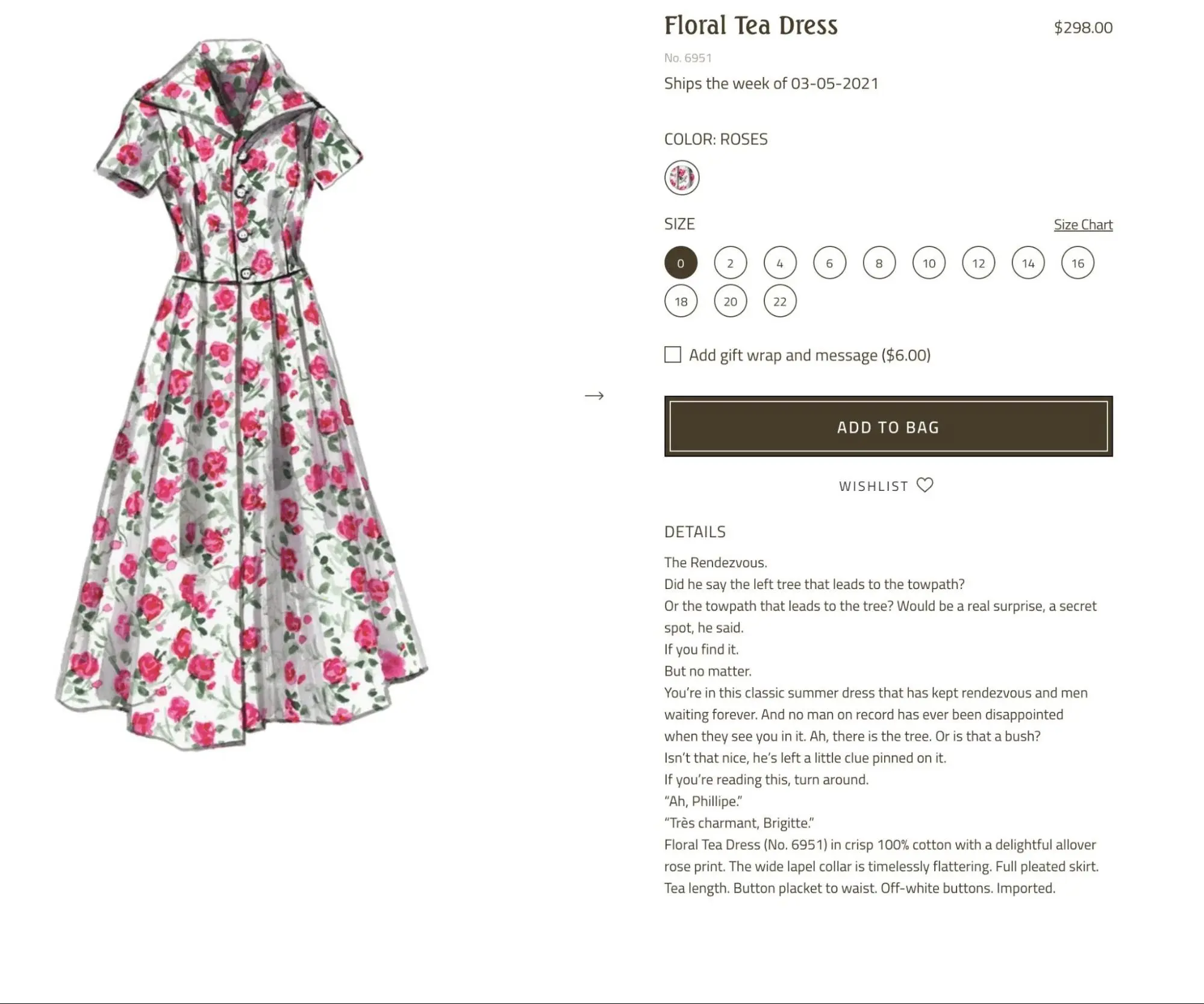Click the WISHLIST text link

pyautogui.click(x=873, y=486)
